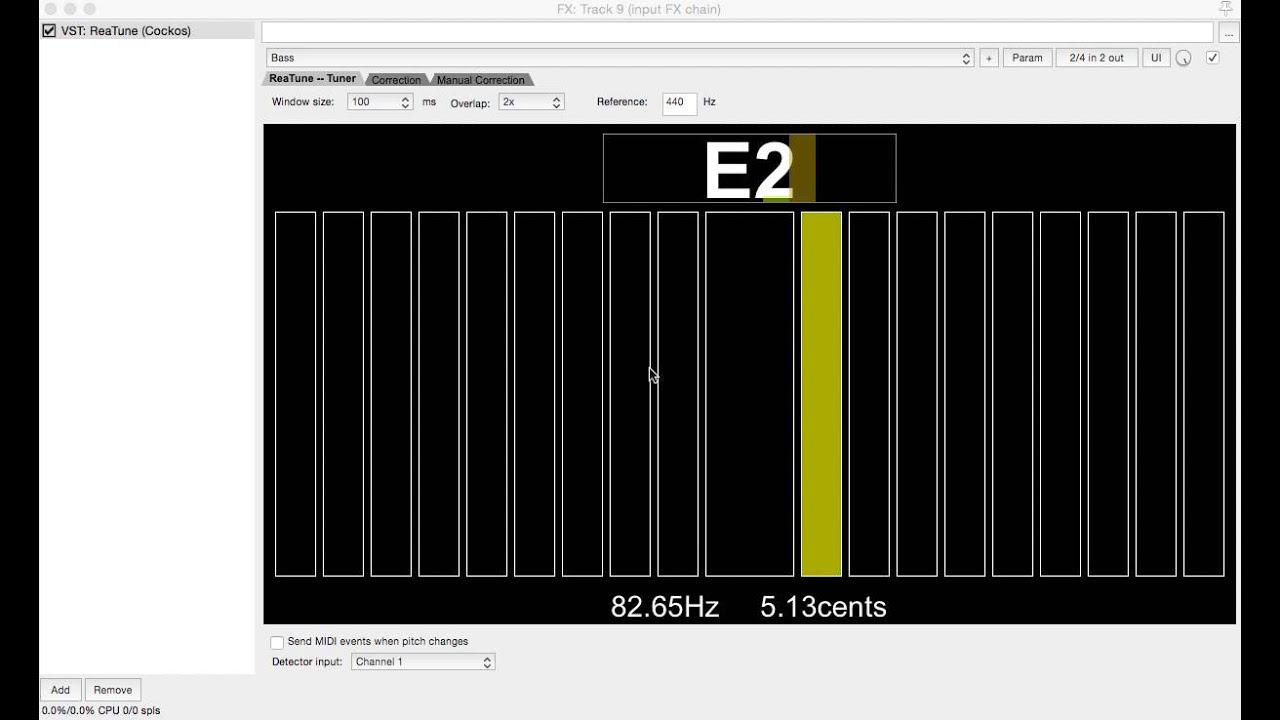This screenshot has height=720, width=1280.
Task: Open the Bass preset dropdown
Action: point(620,58)
